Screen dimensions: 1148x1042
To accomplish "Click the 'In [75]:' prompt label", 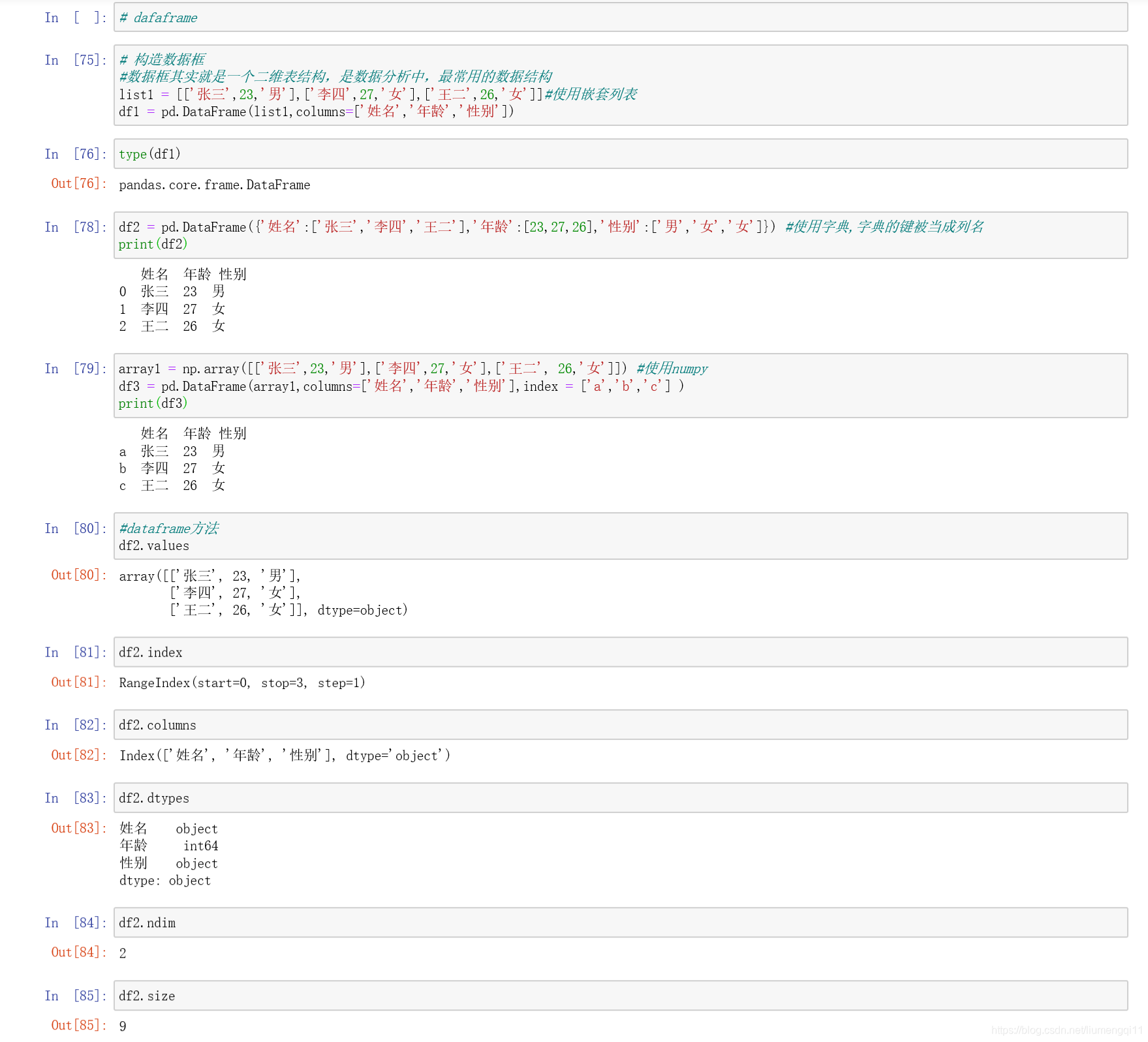I will click(x=76, y=60).
